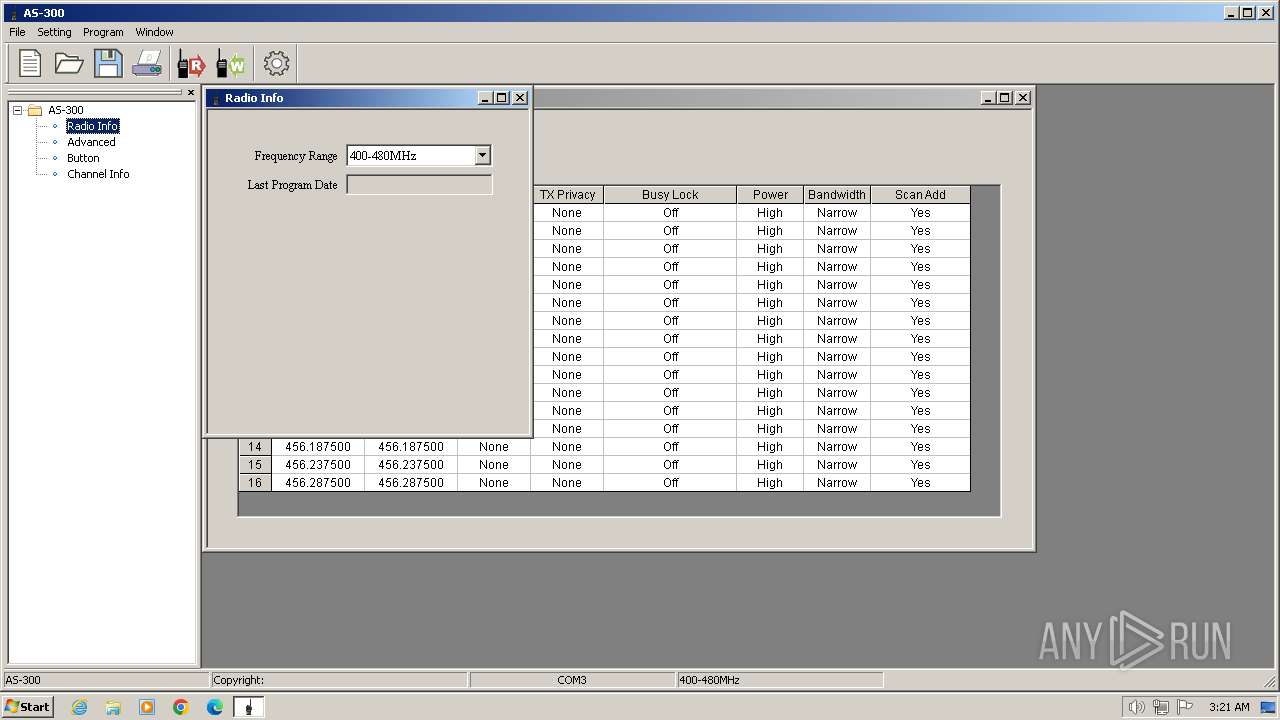The height and width of the screenshot is (720, 1280).
Task: Open the Setting menu
Action: 54,32
